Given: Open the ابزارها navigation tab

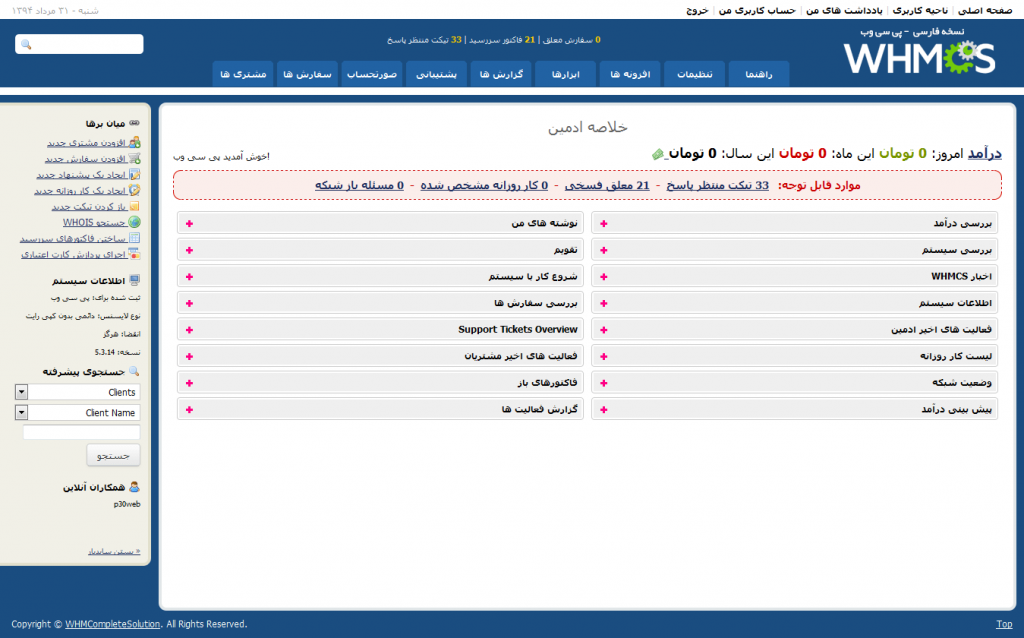Looking at the screenshot, I should [566, 74].
